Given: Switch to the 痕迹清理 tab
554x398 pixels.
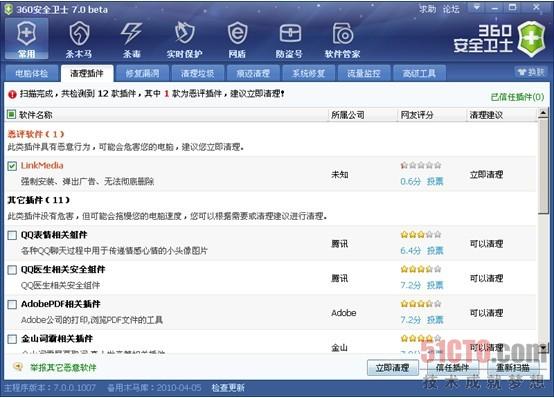Looking at the screenshot, I should (x=253, y=73).
